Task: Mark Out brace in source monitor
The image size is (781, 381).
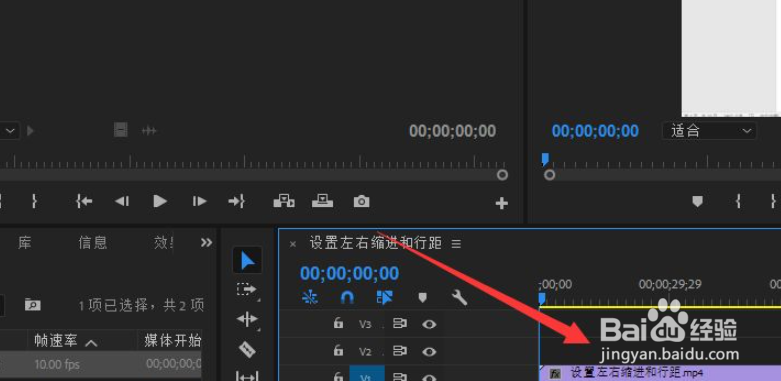Action: [x=34, y=201]
